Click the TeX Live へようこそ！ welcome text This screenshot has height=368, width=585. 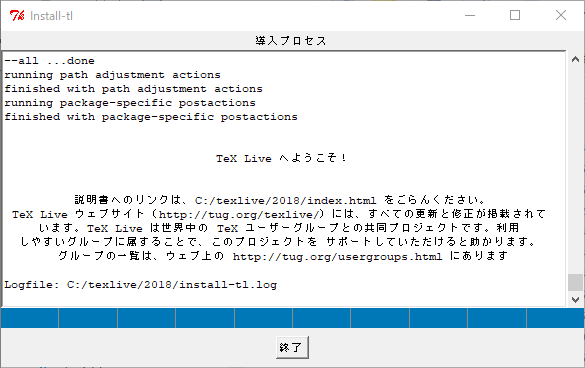click(x=281, y=158)
